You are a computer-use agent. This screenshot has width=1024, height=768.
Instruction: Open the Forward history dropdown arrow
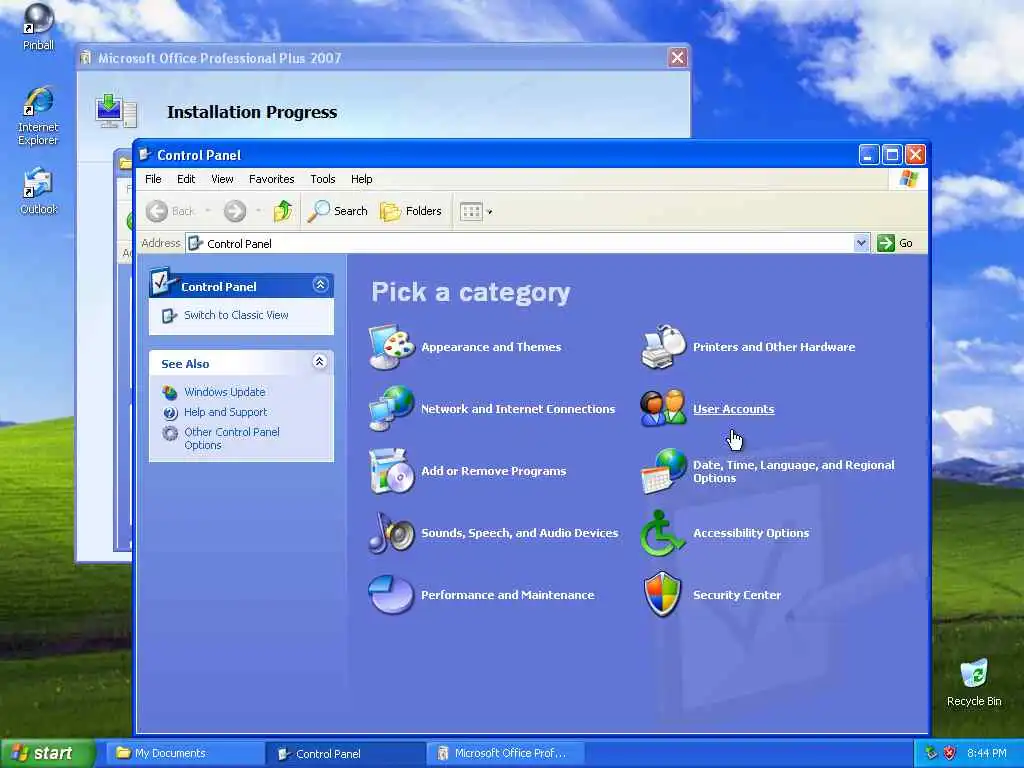(x=259, y=211)
